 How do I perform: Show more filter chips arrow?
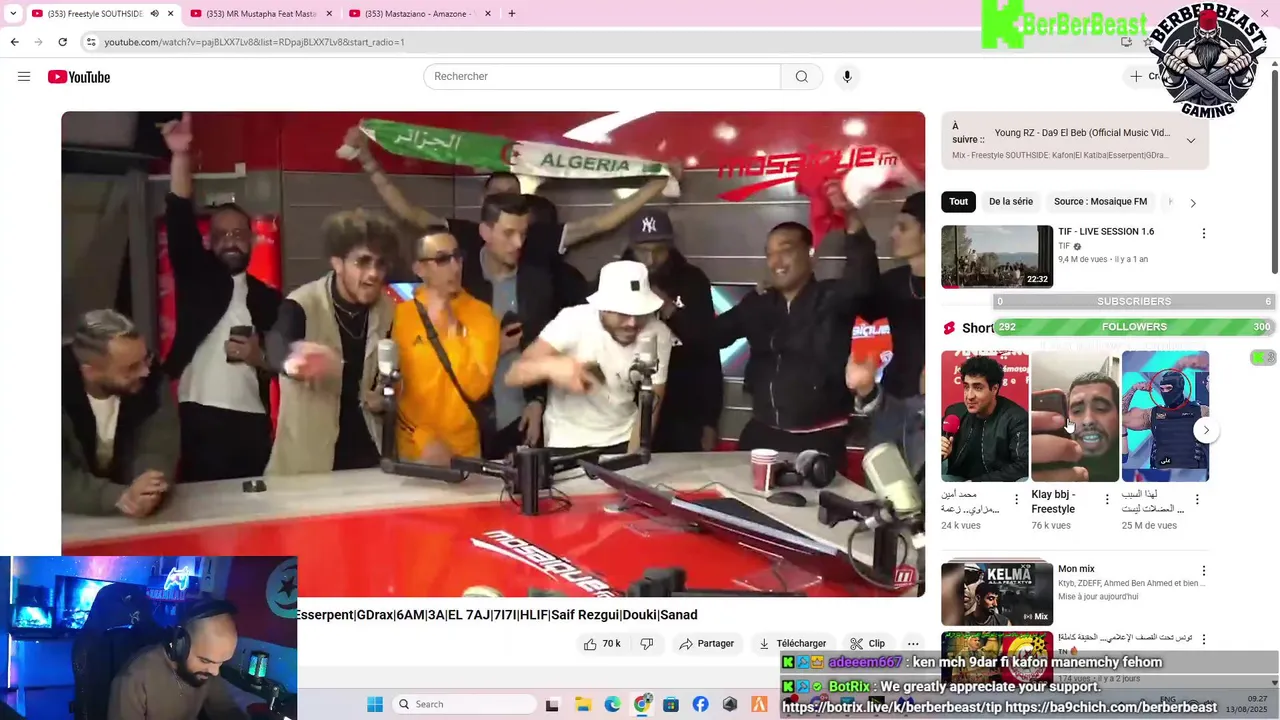(x=1192, y=203)
